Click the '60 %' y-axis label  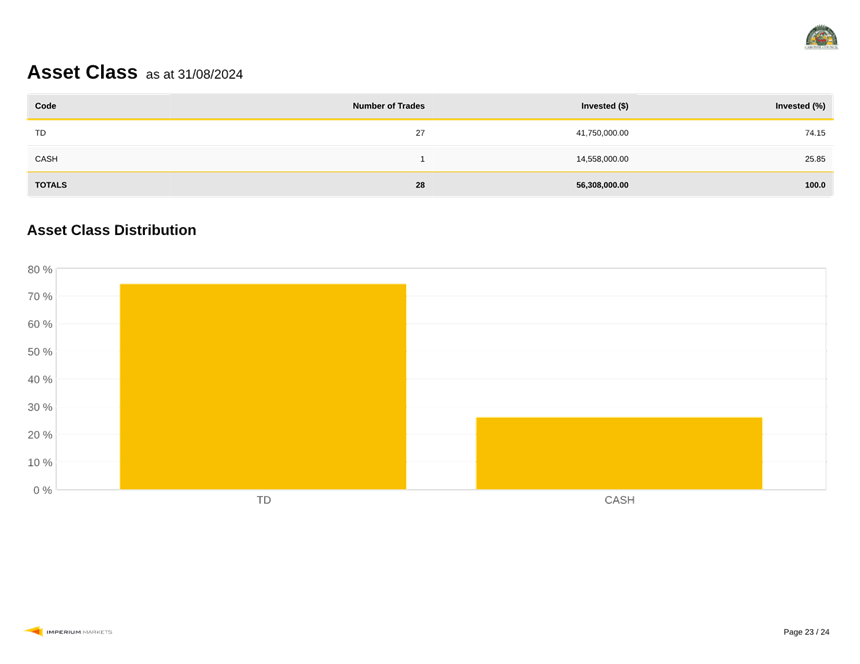click(40, 324)
